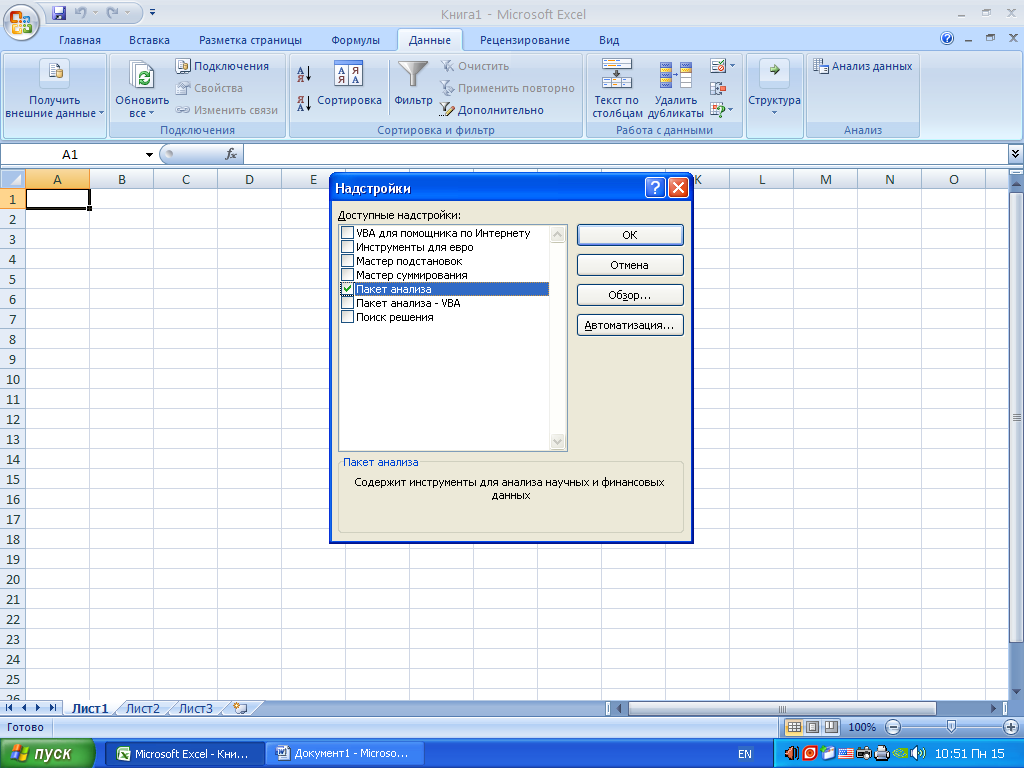1024x768 pixels.
Task: Click zoom in plus button
Action: (1010, 727)
